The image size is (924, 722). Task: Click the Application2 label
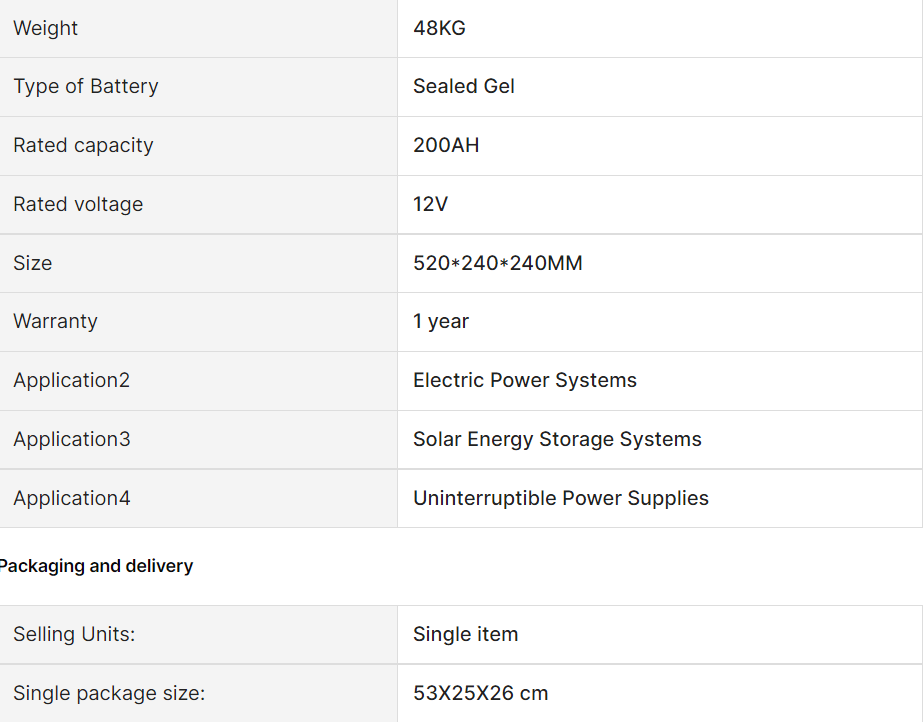point(71,380)
